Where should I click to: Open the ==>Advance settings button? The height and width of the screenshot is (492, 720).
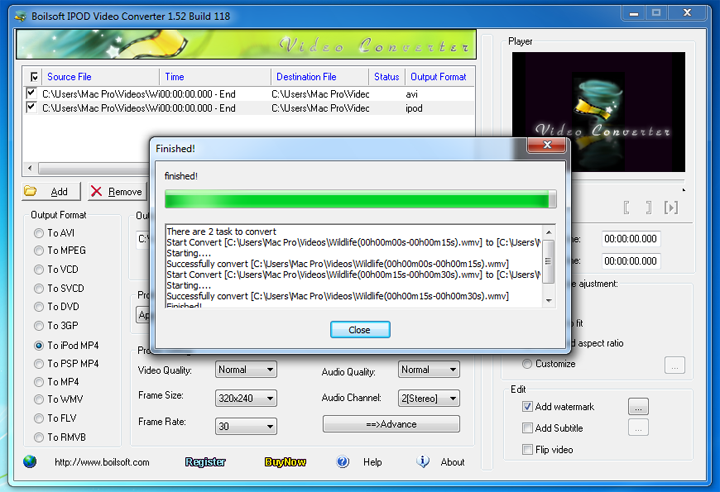(391, 424)
